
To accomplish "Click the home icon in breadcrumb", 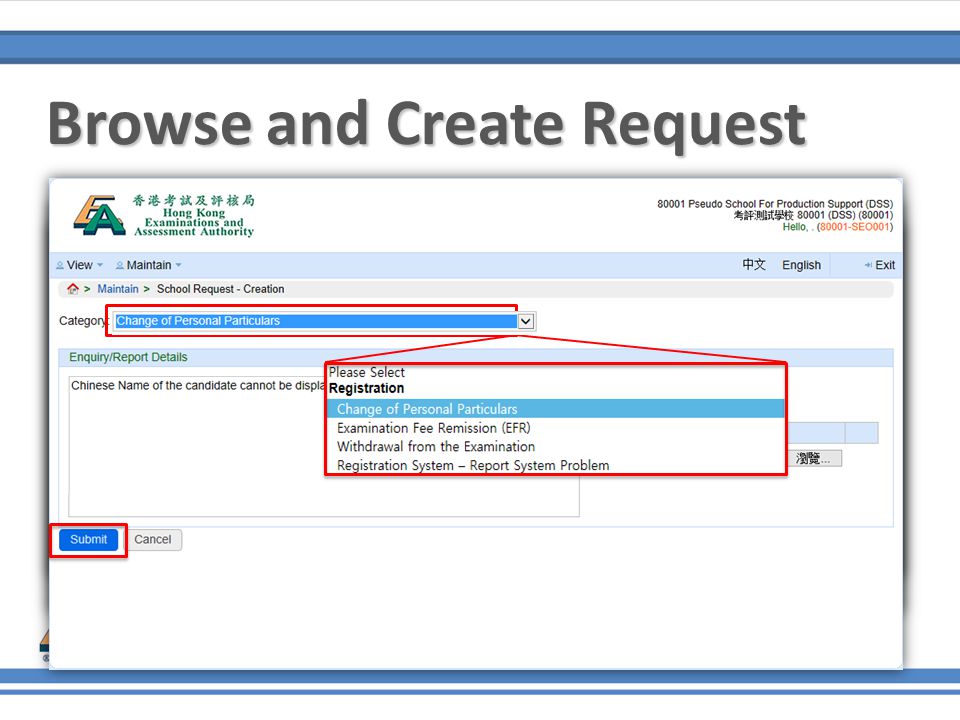I will (73, 289).
